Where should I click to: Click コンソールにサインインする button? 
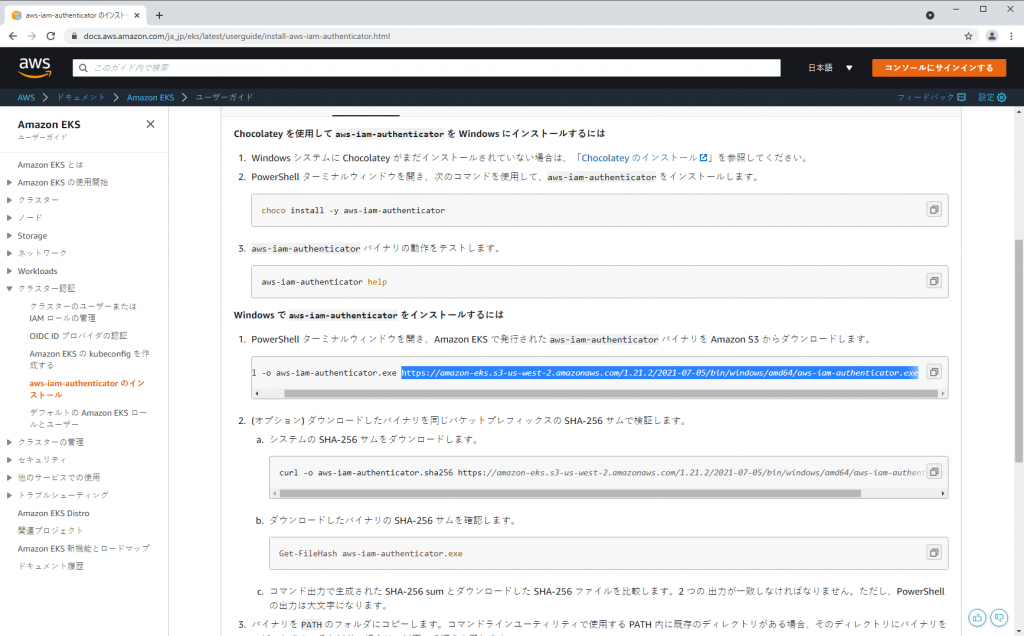[x=938, y=68]
